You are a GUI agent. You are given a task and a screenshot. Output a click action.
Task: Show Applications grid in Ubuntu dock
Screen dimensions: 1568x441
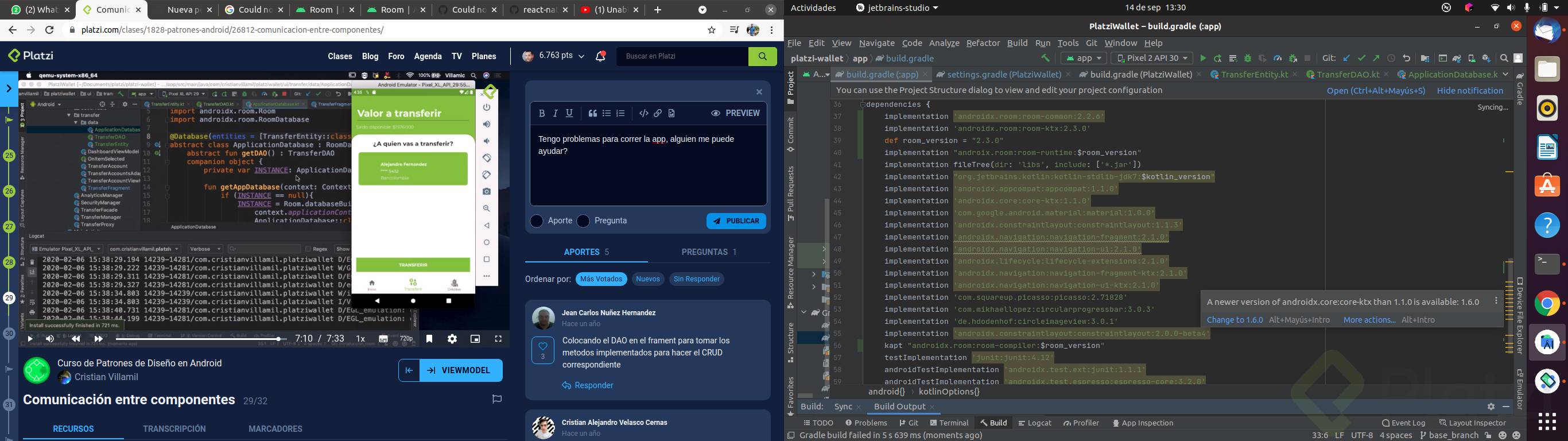1547,421
